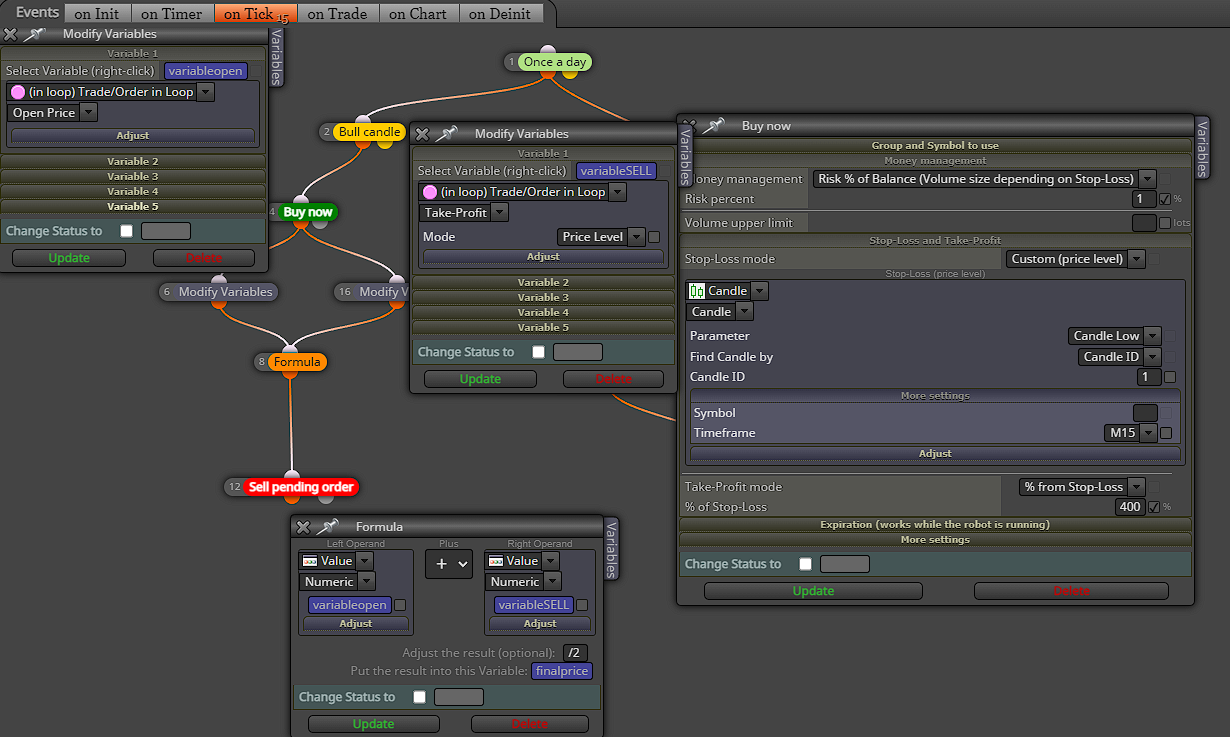
Task: Open the on Timer events tab
Action: point(171,13)
